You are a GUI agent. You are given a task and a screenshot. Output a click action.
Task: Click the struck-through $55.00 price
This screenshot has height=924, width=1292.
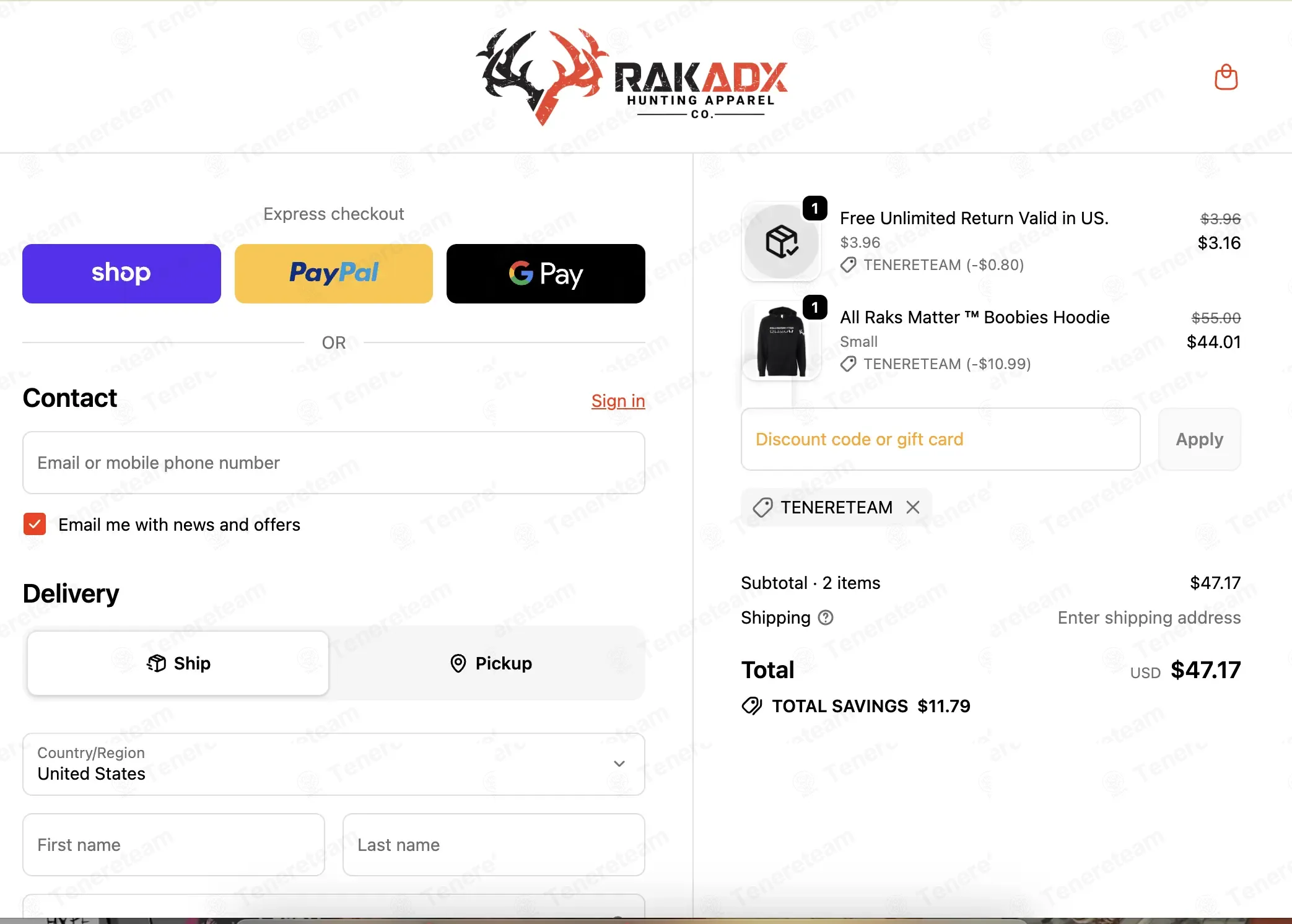(x=1216, y=318)
